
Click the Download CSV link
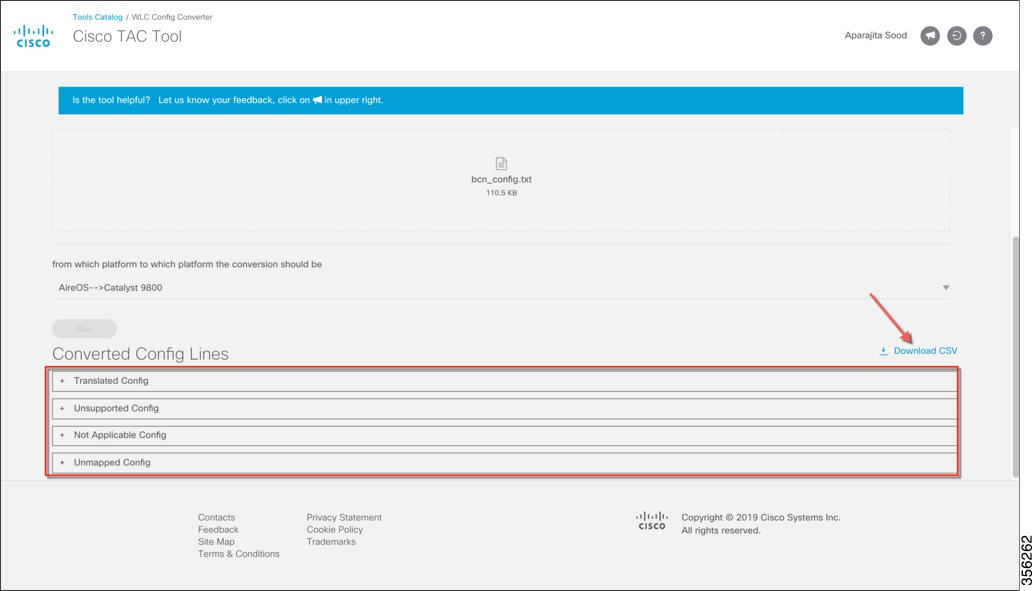tap(925, 351)
